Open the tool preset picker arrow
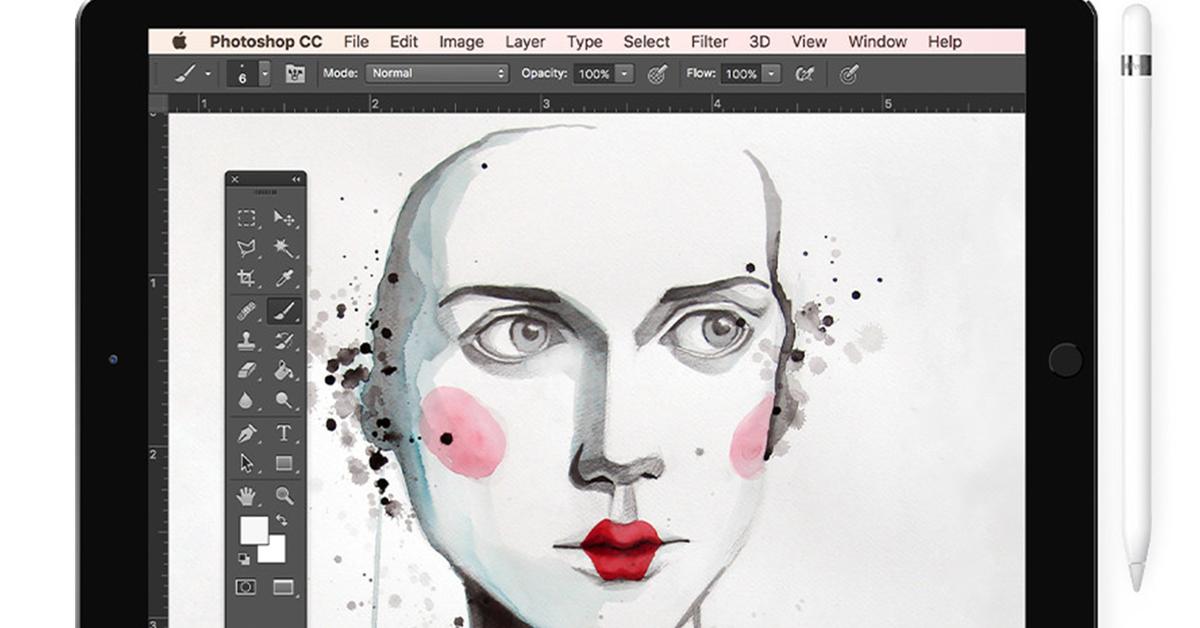The image size is (1200, 628). tap(208, 74)
